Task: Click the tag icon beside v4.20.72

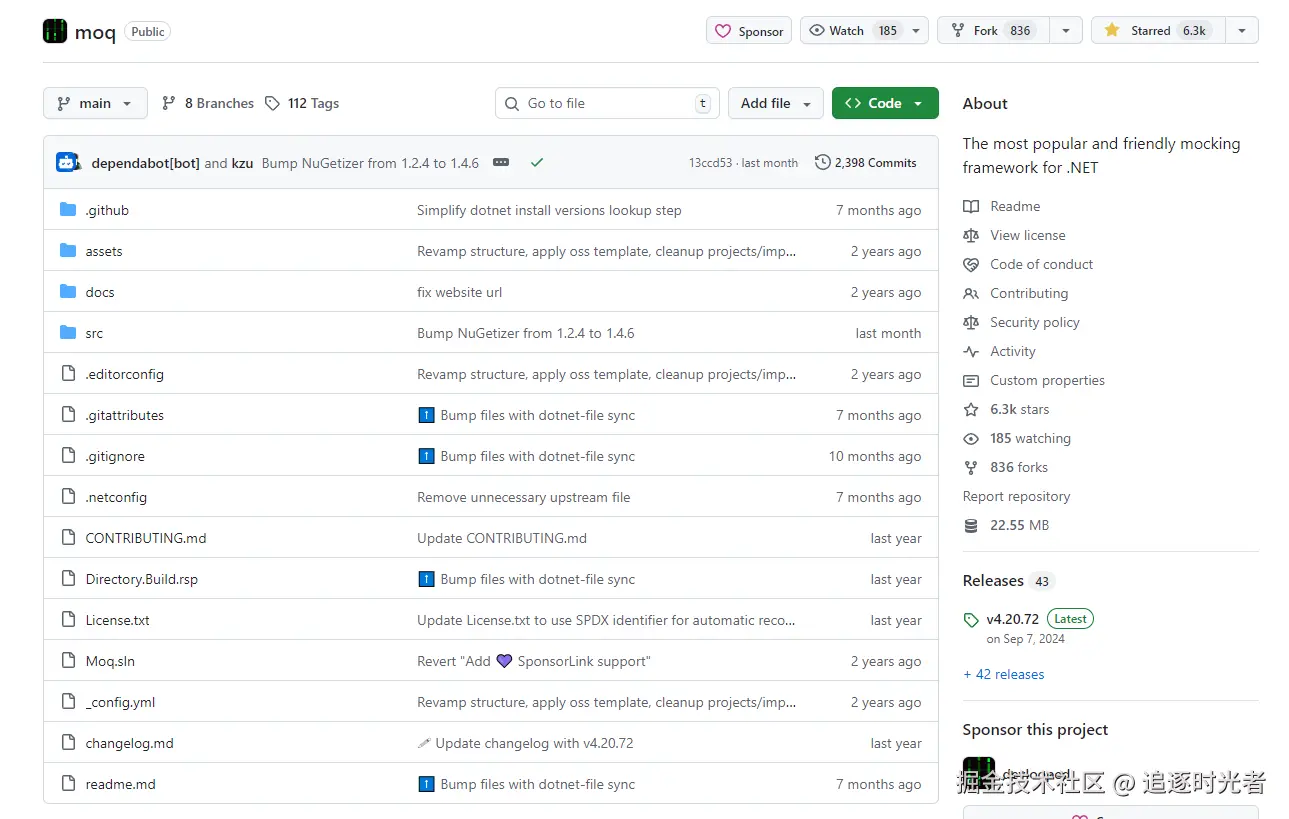Action: (x=971, y=620)
